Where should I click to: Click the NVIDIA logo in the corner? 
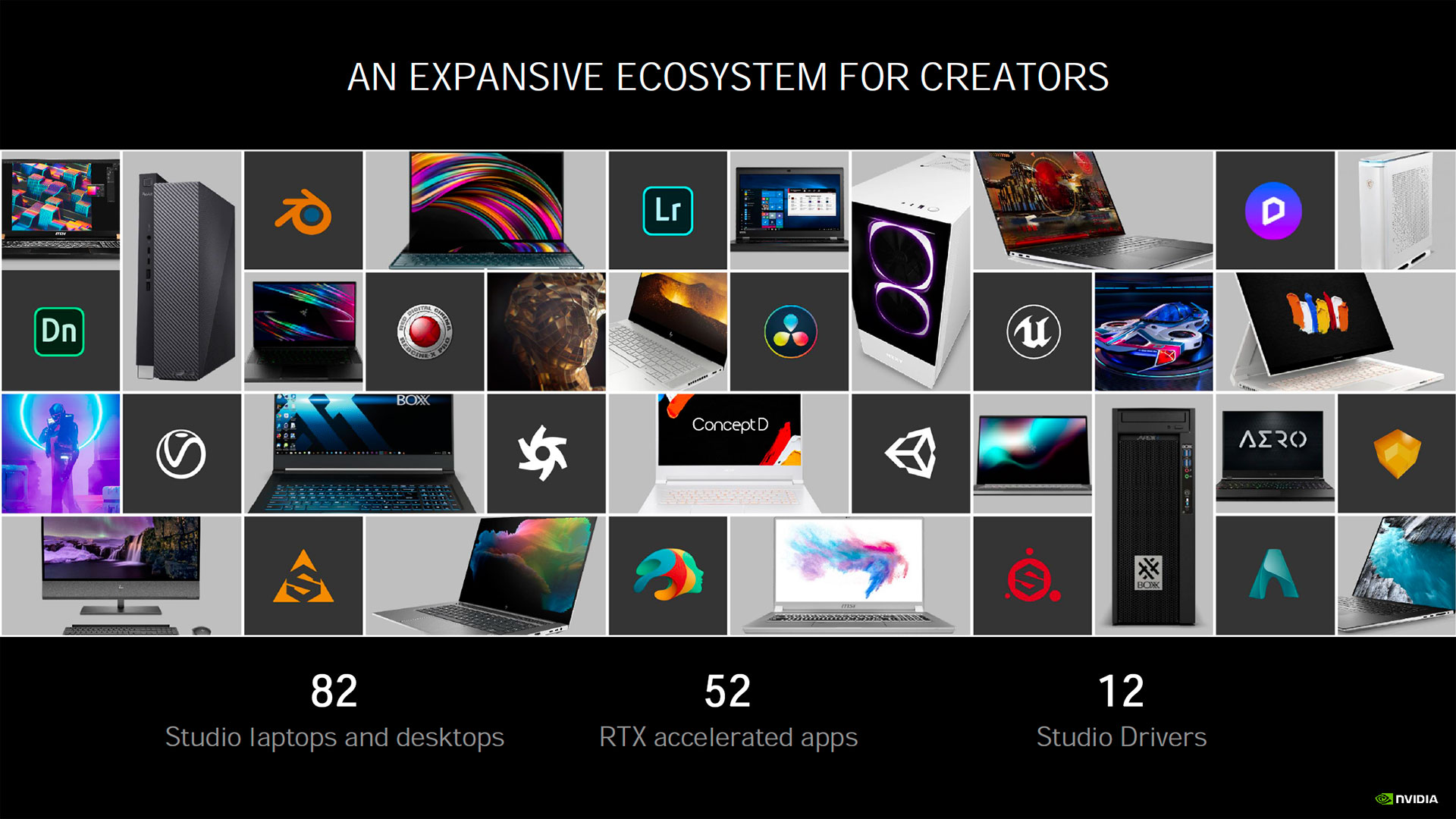coord(1407,799)
